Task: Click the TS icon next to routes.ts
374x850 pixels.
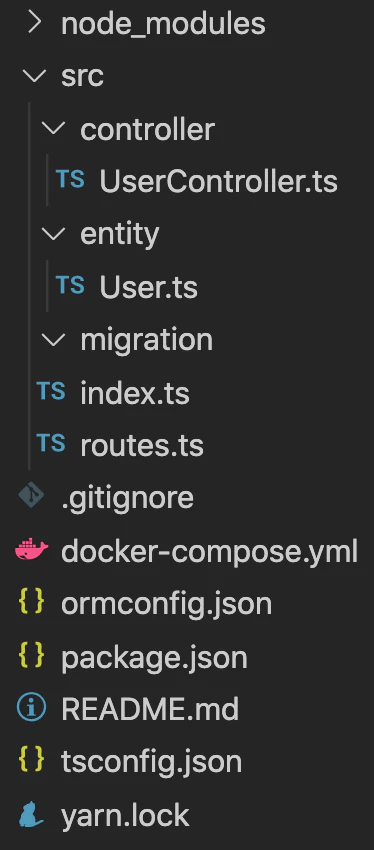Action: coord(51,443)
